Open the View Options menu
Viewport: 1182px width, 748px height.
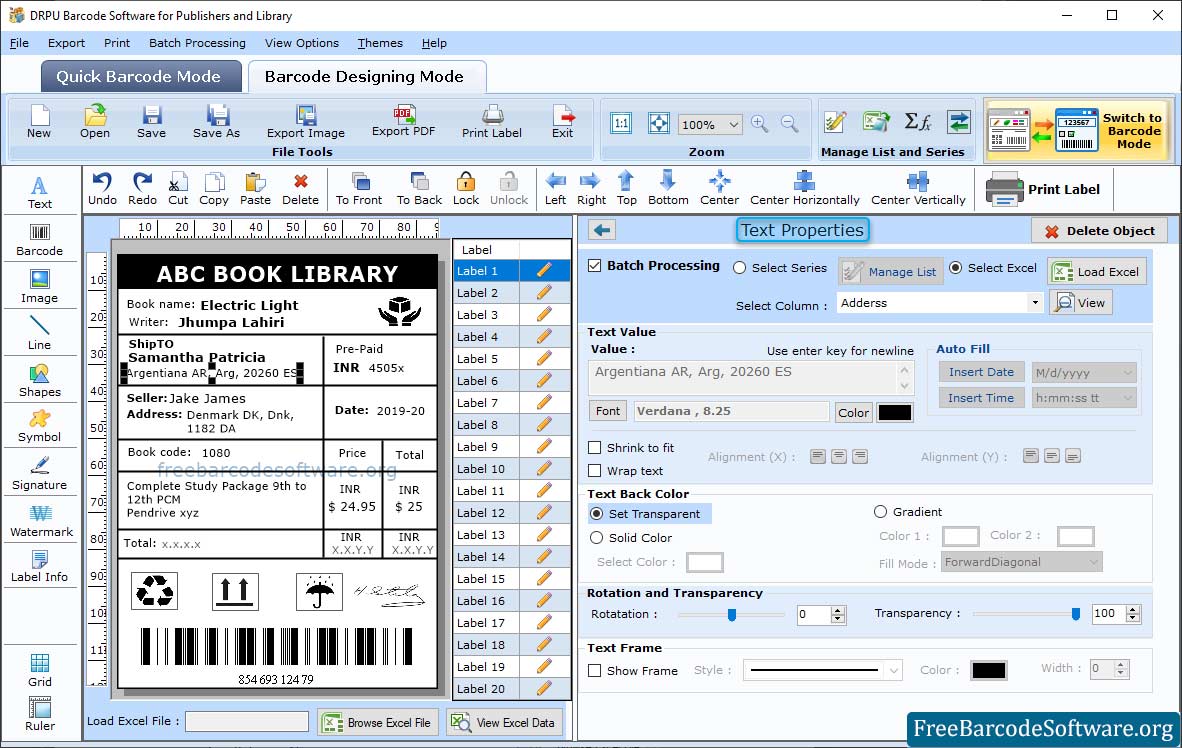click(302, 43)
